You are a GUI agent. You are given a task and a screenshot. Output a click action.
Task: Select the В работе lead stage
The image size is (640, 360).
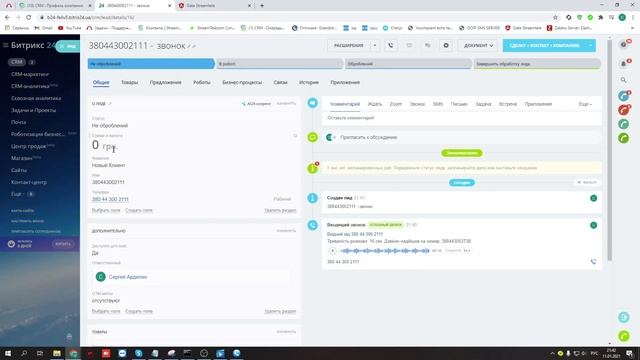(x=279, y=64)
